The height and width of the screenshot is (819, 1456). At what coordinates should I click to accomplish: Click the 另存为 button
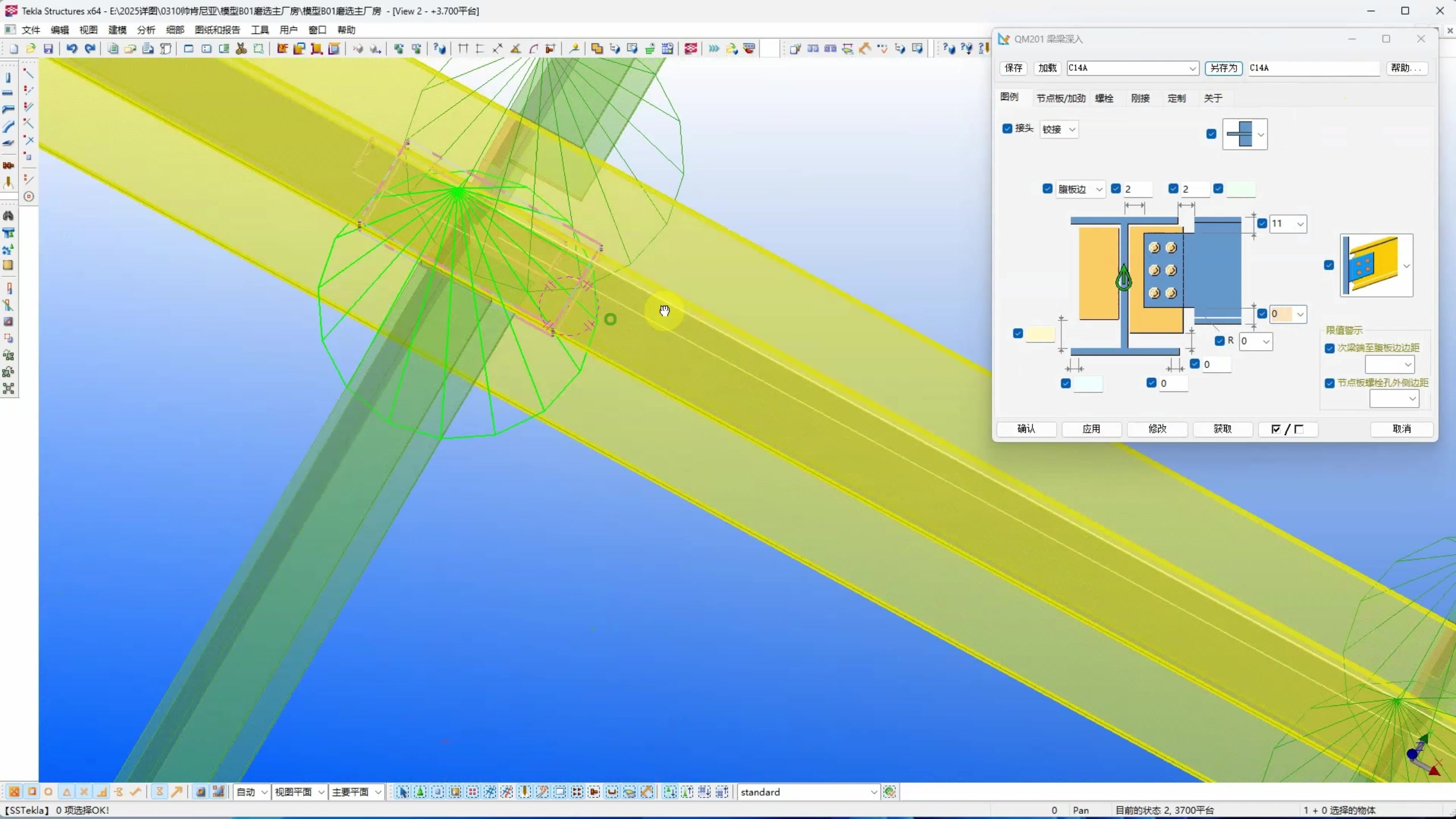tap(1223, 68)
